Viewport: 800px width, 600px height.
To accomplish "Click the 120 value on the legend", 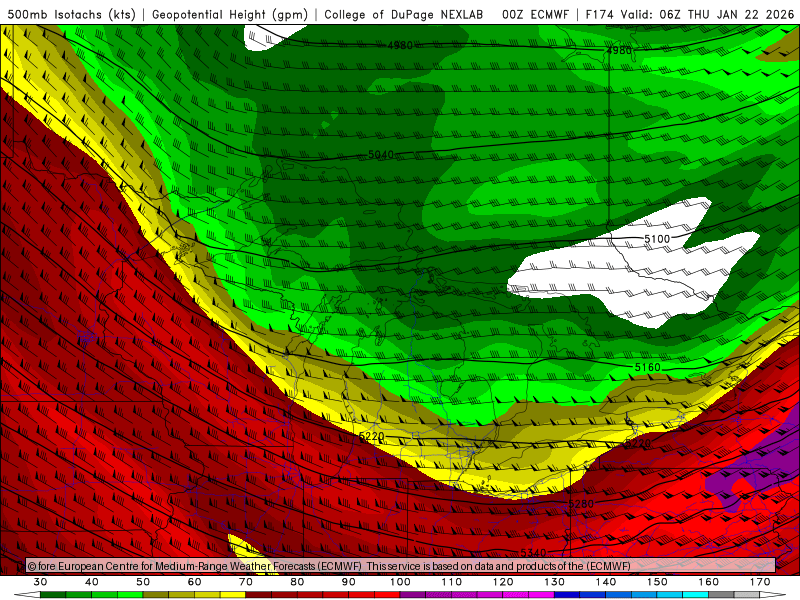I will click(x=504, y=582).
